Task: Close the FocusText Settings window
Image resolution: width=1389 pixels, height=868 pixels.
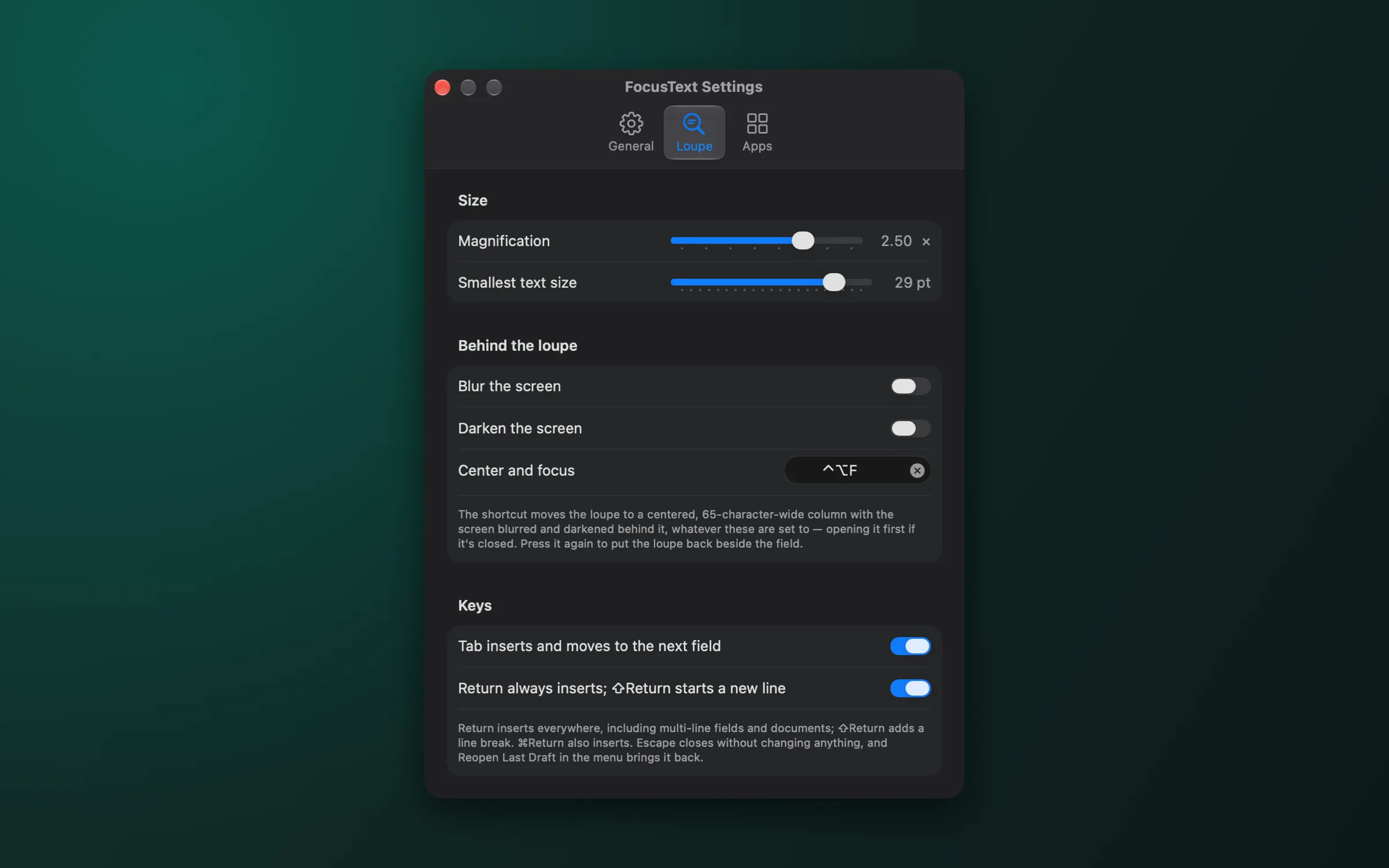Action: (x=442, y=87)
